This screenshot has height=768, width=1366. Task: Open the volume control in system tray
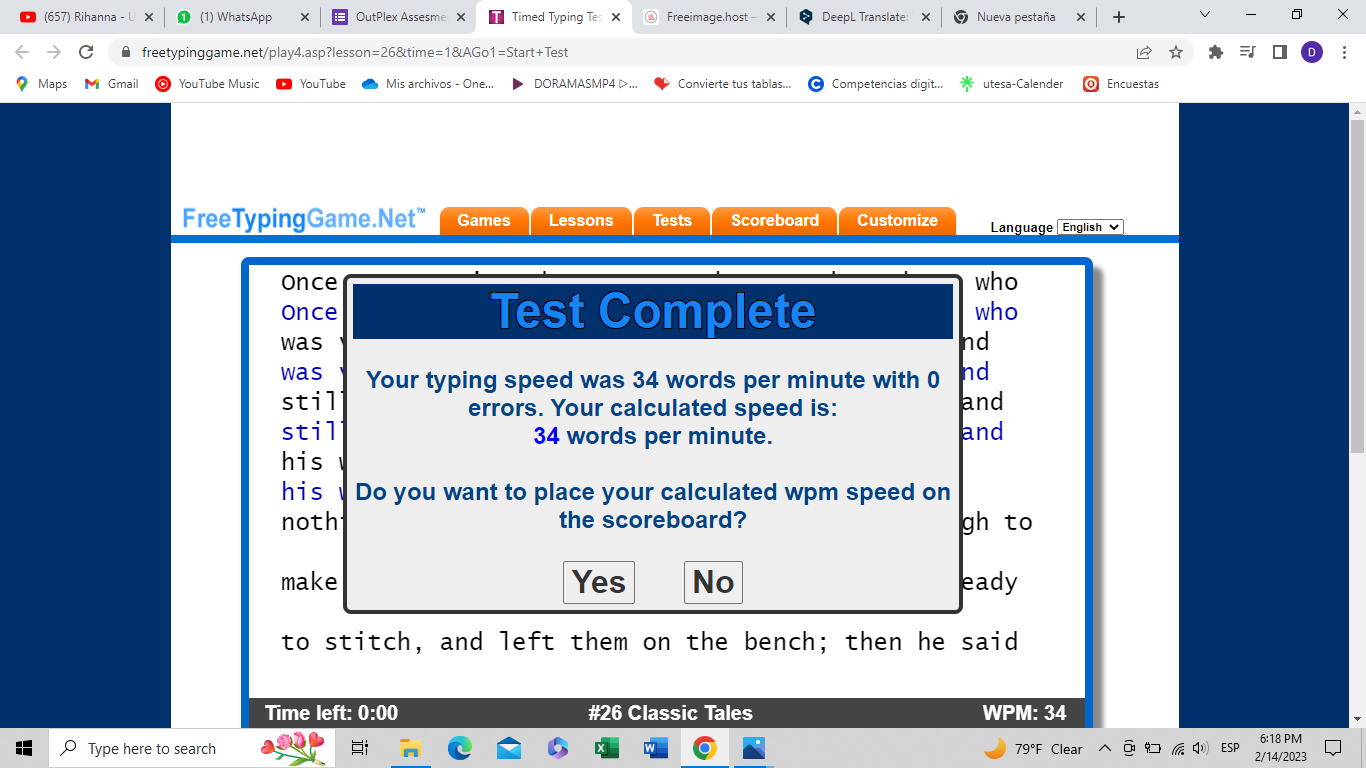point(1200,748)
